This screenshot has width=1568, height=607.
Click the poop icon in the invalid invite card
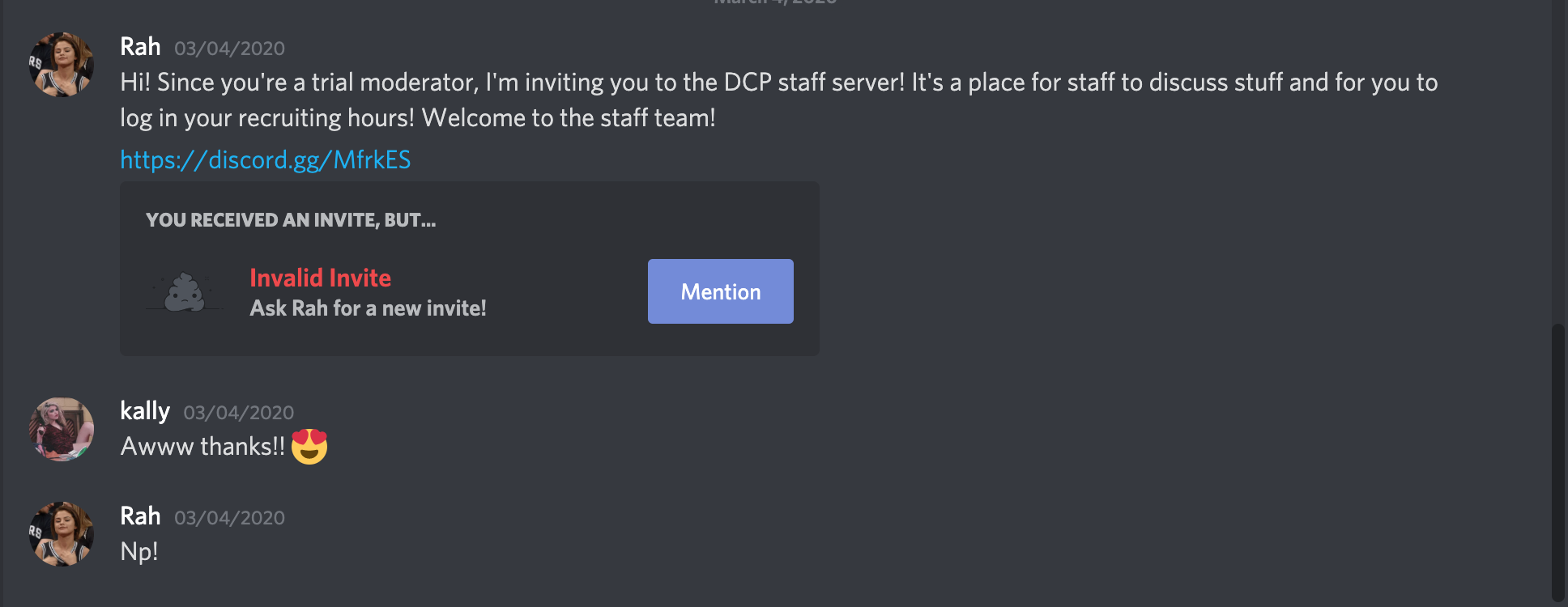pos(185,292)
